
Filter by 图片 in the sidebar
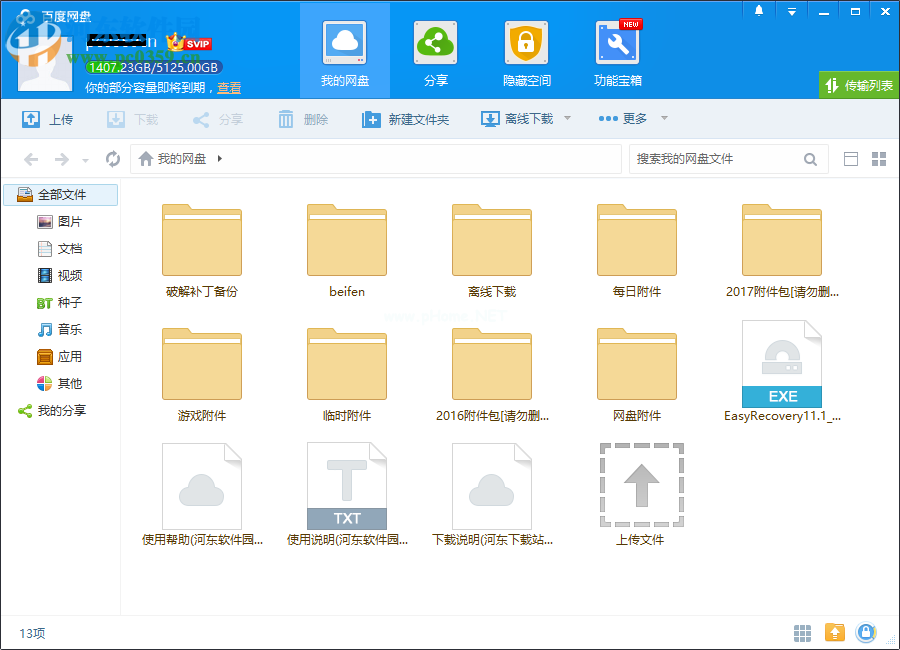coord(60,222)
